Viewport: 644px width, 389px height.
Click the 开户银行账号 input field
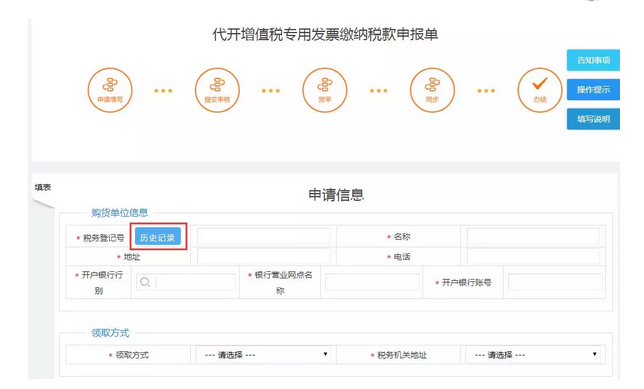click(x=555, y=282)
